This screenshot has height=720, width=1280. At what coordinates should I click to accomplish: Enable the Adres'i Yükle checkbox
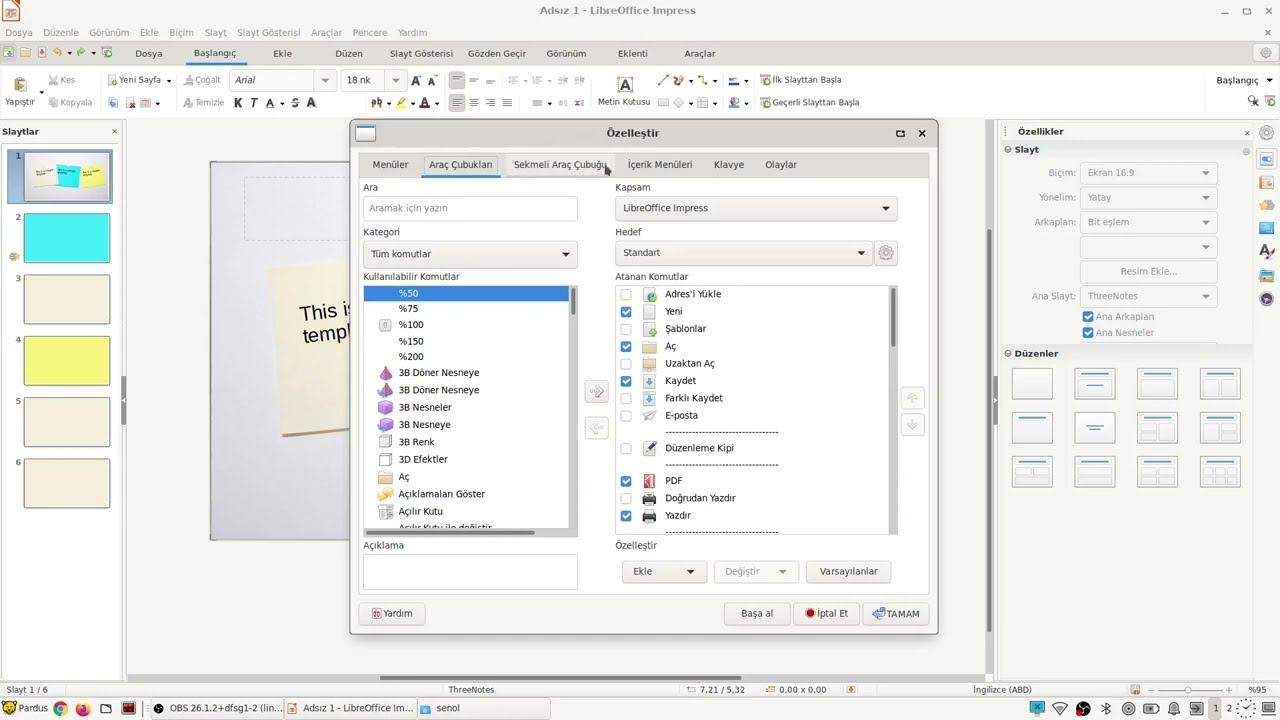626,294
